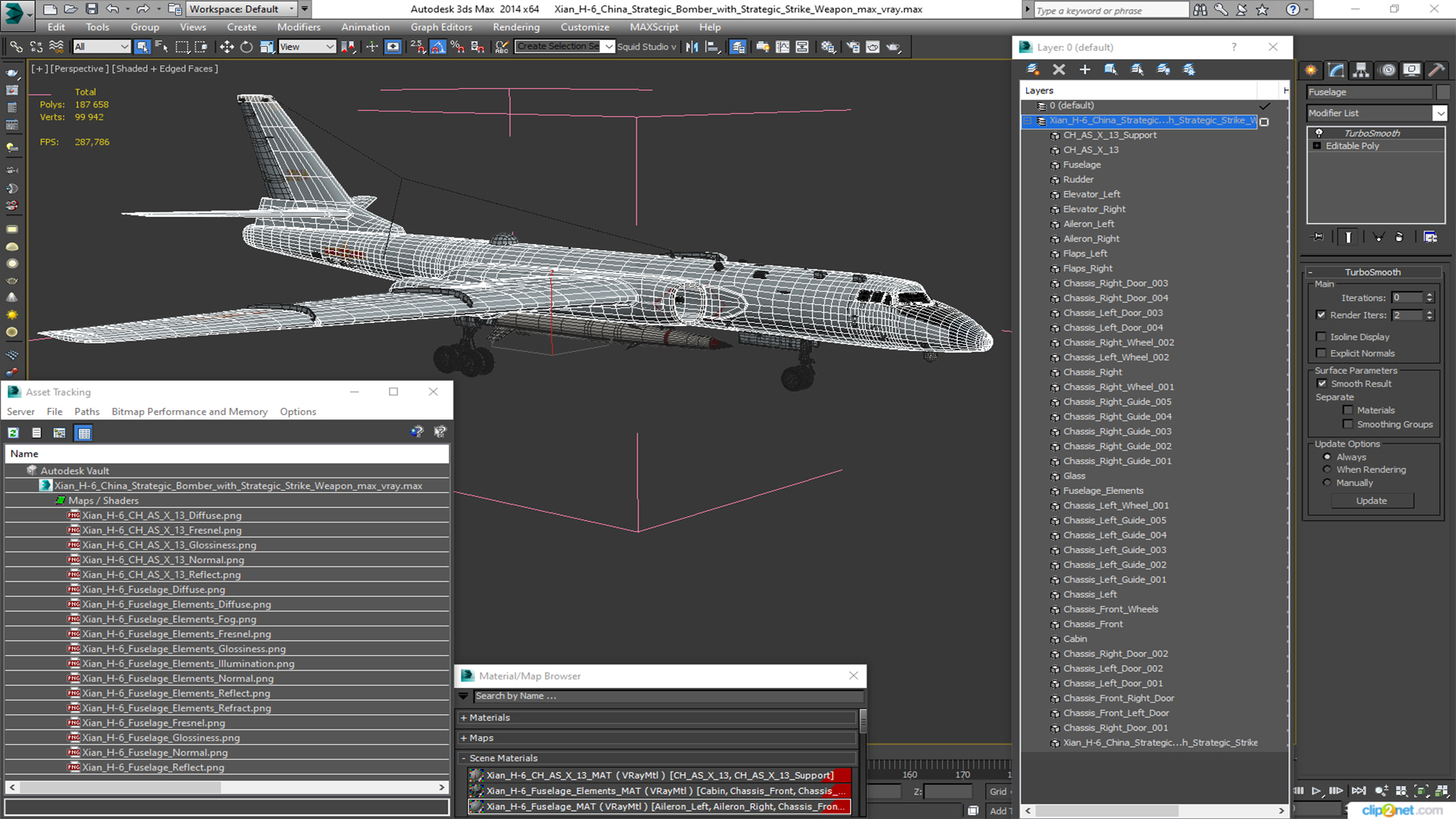The image size is (1456, 819).
Task: Enable Isoline Display checkbox
Action: point(1321,337)
